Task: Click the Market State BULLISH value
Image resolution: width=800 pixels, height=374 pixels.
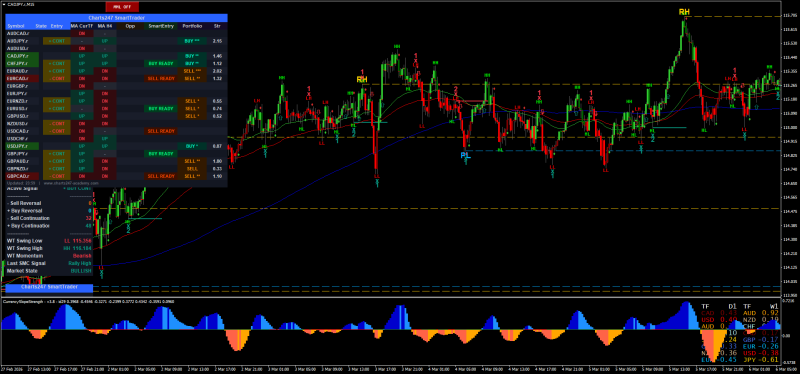Action: [x=81, y=270]
